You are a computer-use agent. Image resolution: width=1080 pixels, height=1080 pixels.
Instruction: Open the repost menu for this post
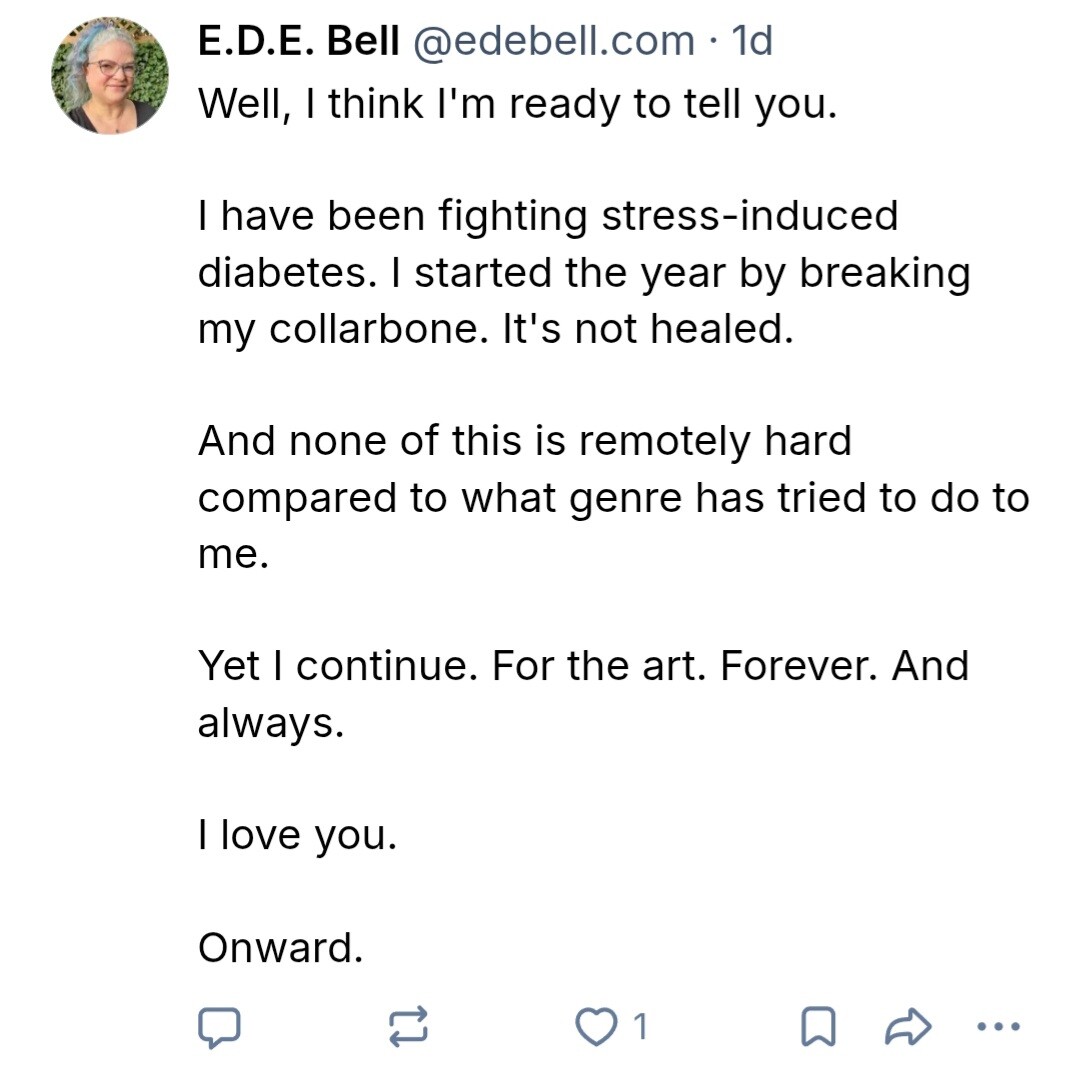(408, 1026)
